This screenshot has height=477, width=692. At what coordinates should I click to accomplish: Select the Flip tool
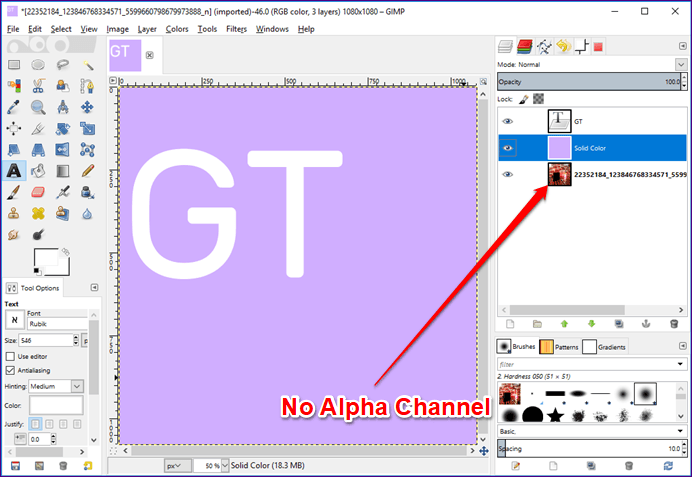click(x=63, y=150)
